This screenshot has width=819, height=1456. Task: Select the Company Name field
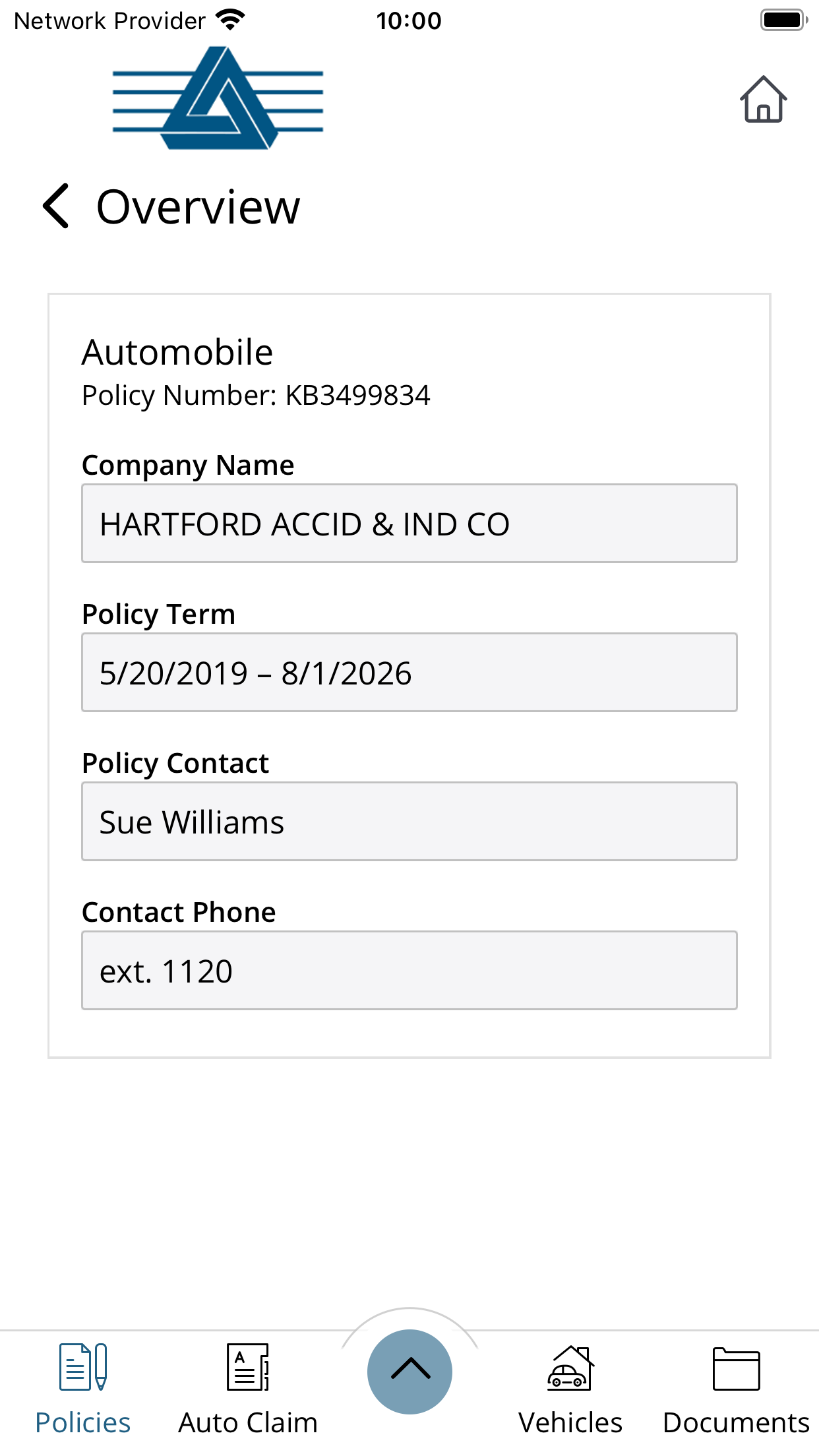point(409,524)
